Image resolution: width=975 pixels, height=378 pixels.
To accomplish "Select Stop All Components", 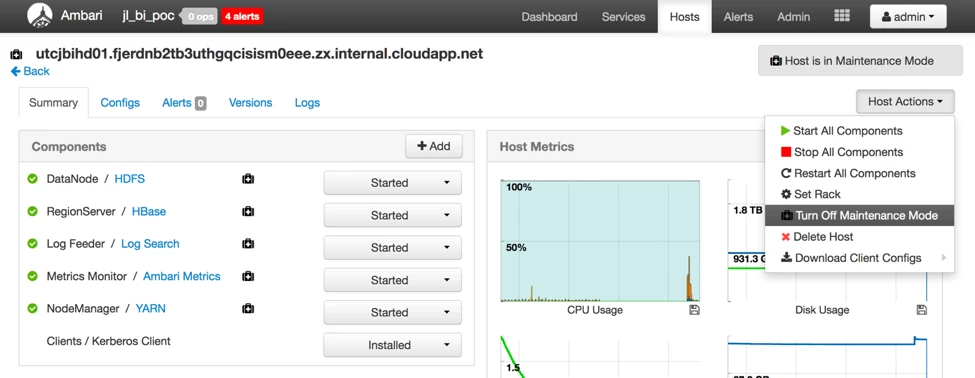I will pos(859,152).
